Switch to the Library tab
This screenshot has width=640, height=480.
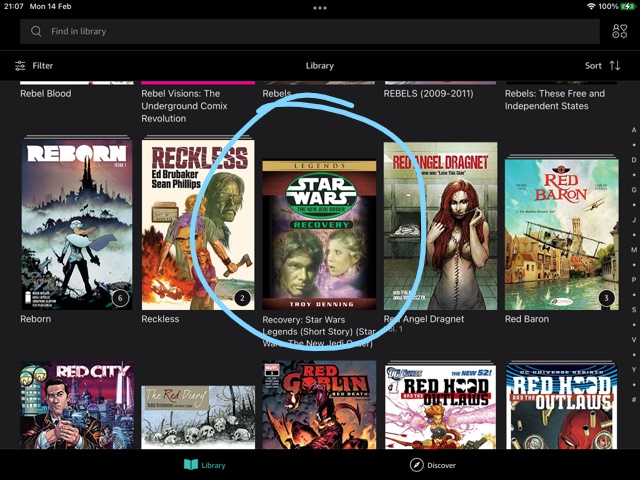(204, 465)
